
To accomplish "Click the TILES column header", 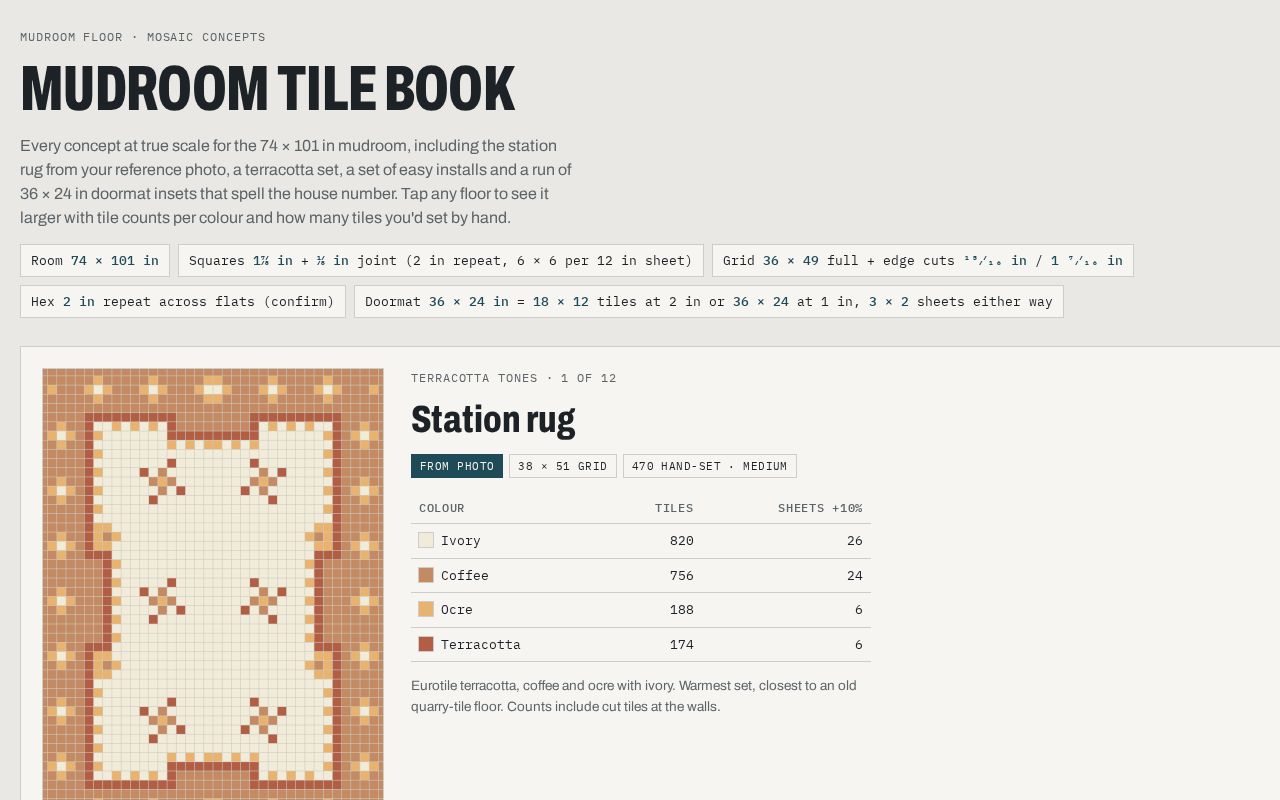I will [x=674, y=508].
